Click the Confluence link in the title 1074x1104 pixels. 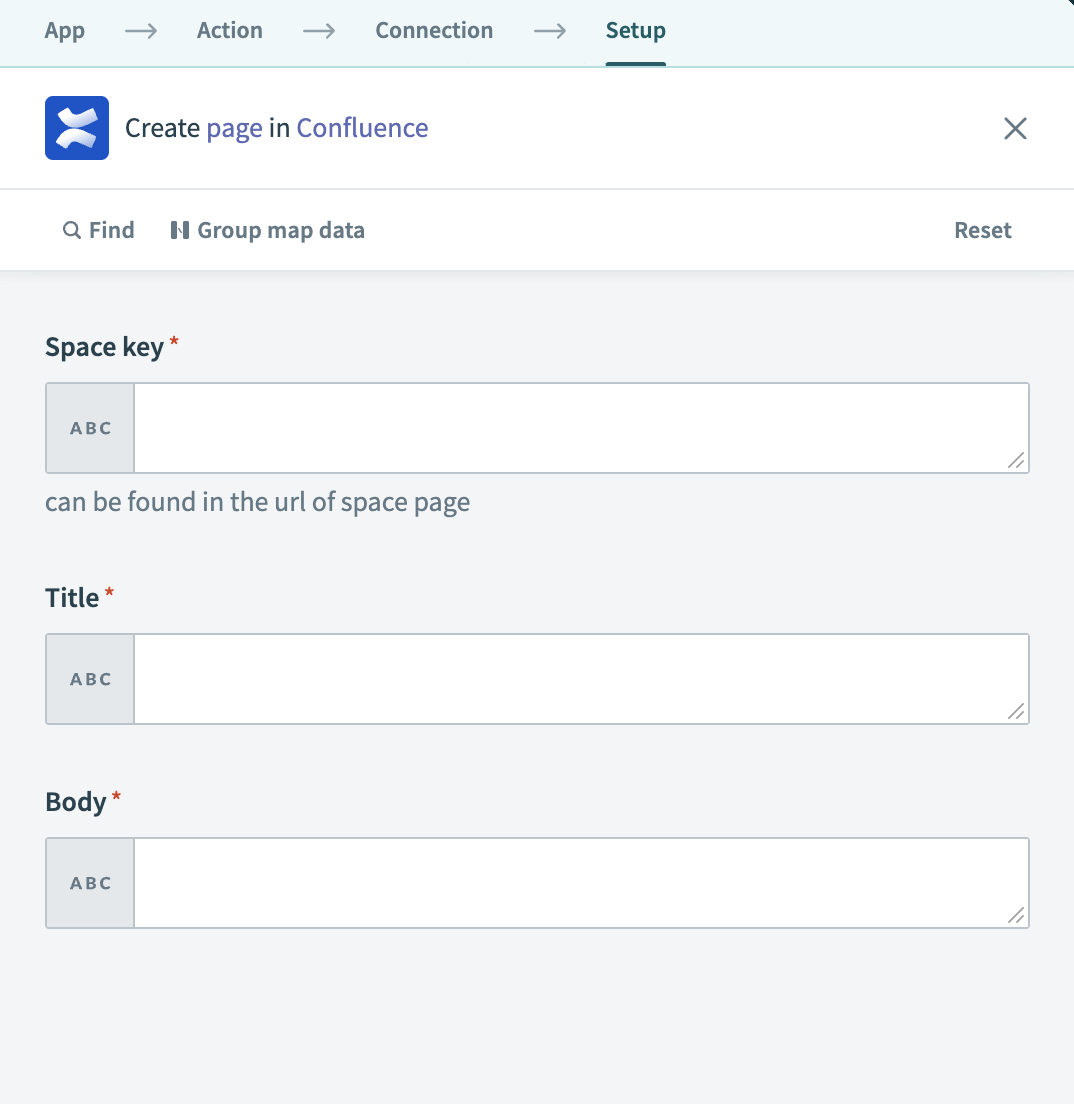[x=362, y=127]
